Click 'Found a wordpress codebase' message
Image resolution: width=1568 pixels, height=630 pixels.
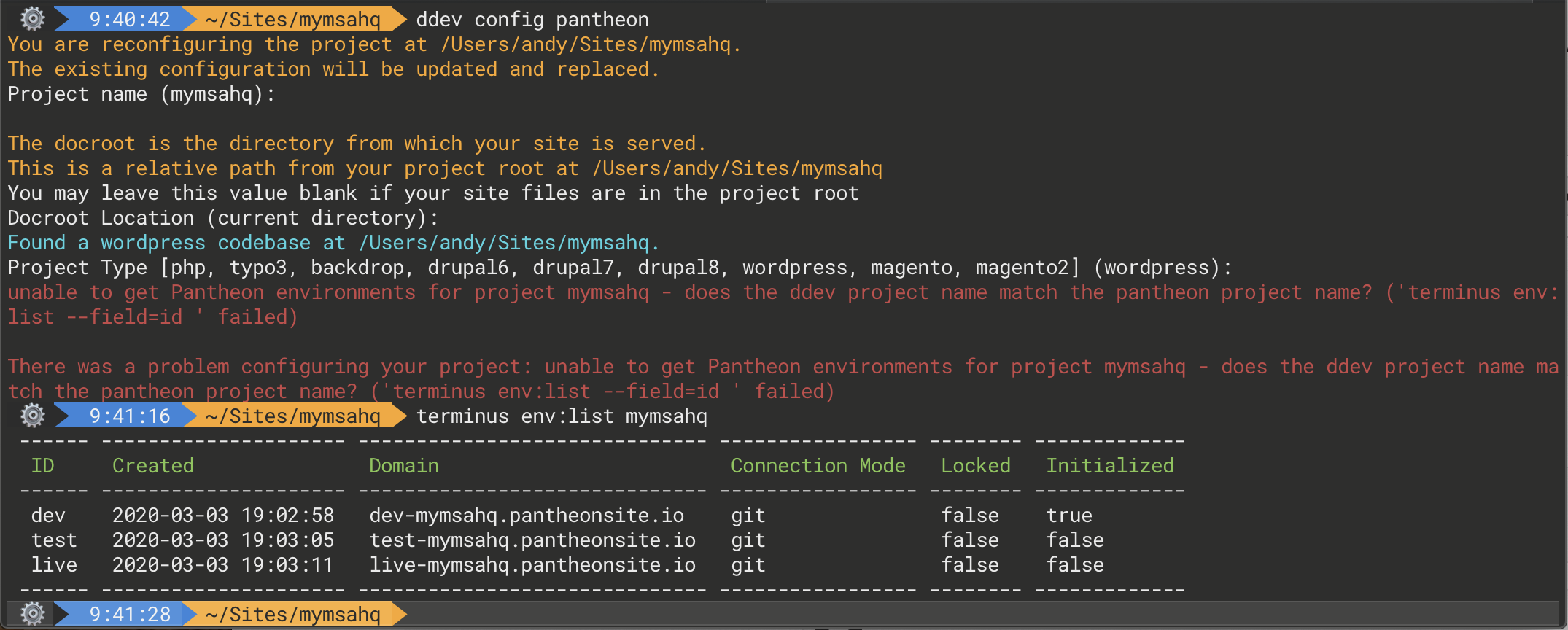333,243
